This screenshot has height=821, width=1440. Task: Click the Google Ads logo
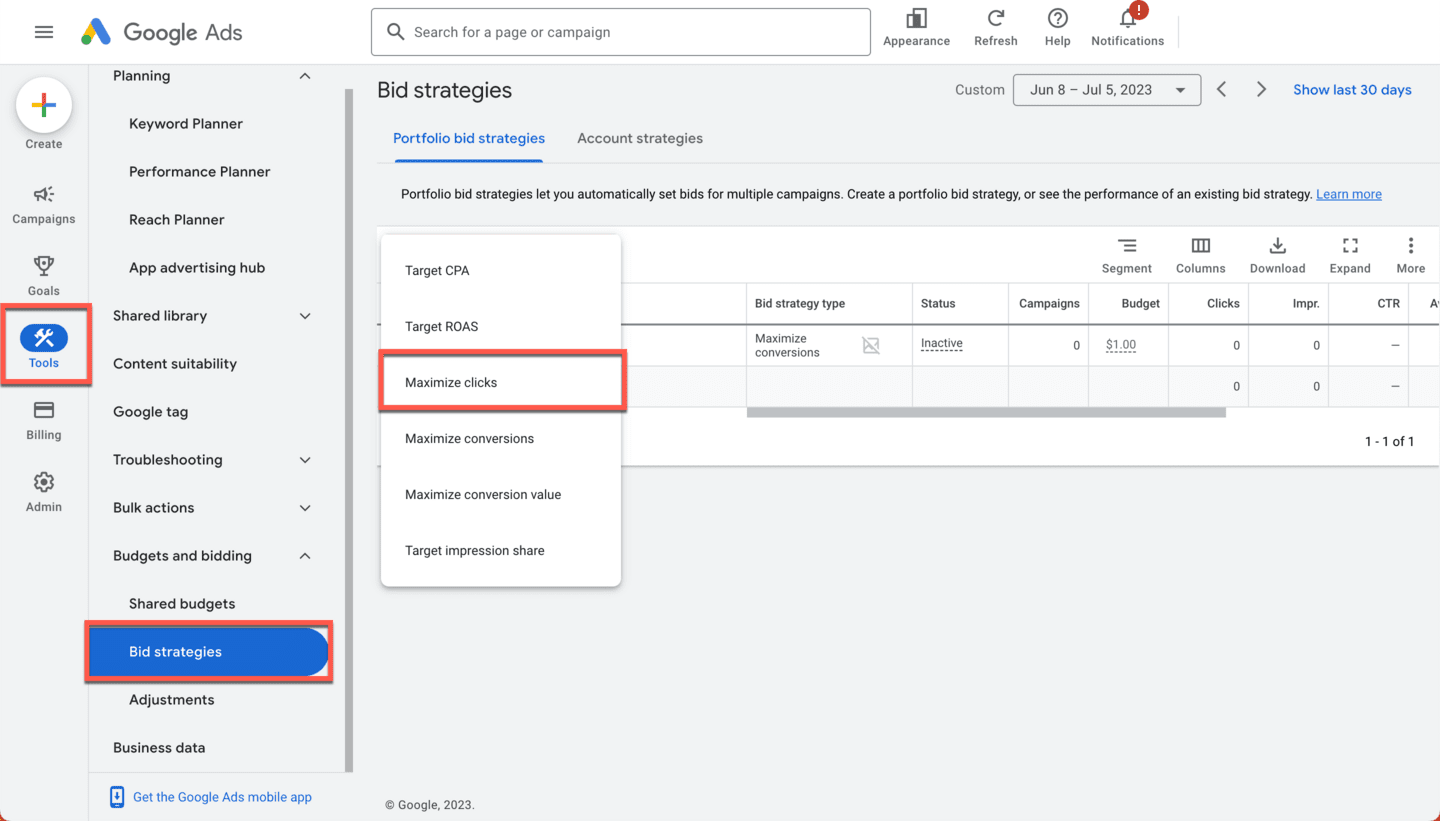pos(162,32)
